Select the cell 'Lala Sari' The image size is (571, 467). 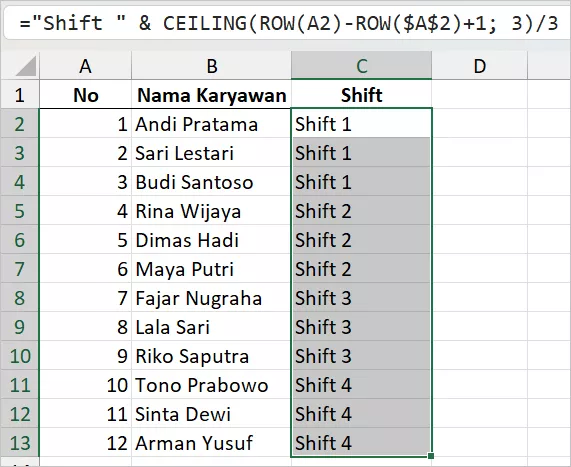(x=211, y=327)
